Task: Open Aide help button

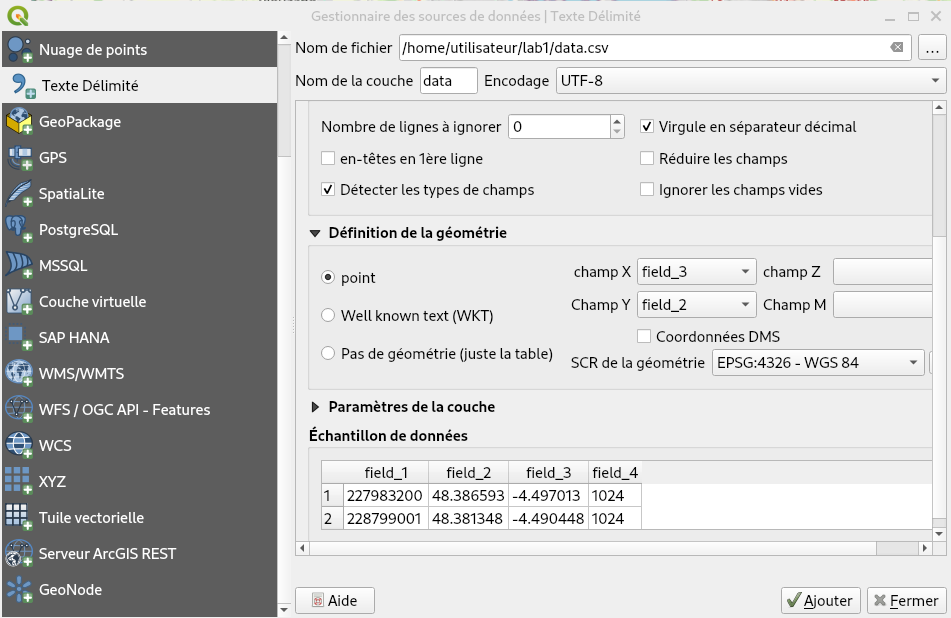Action: [335, 600]
